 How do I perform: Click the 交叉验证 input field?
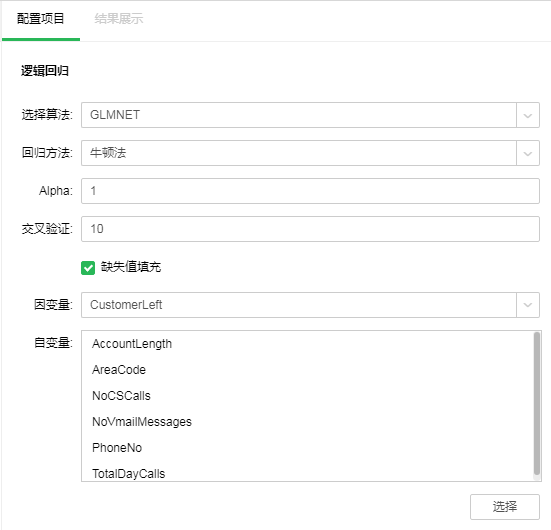(310, 229)
